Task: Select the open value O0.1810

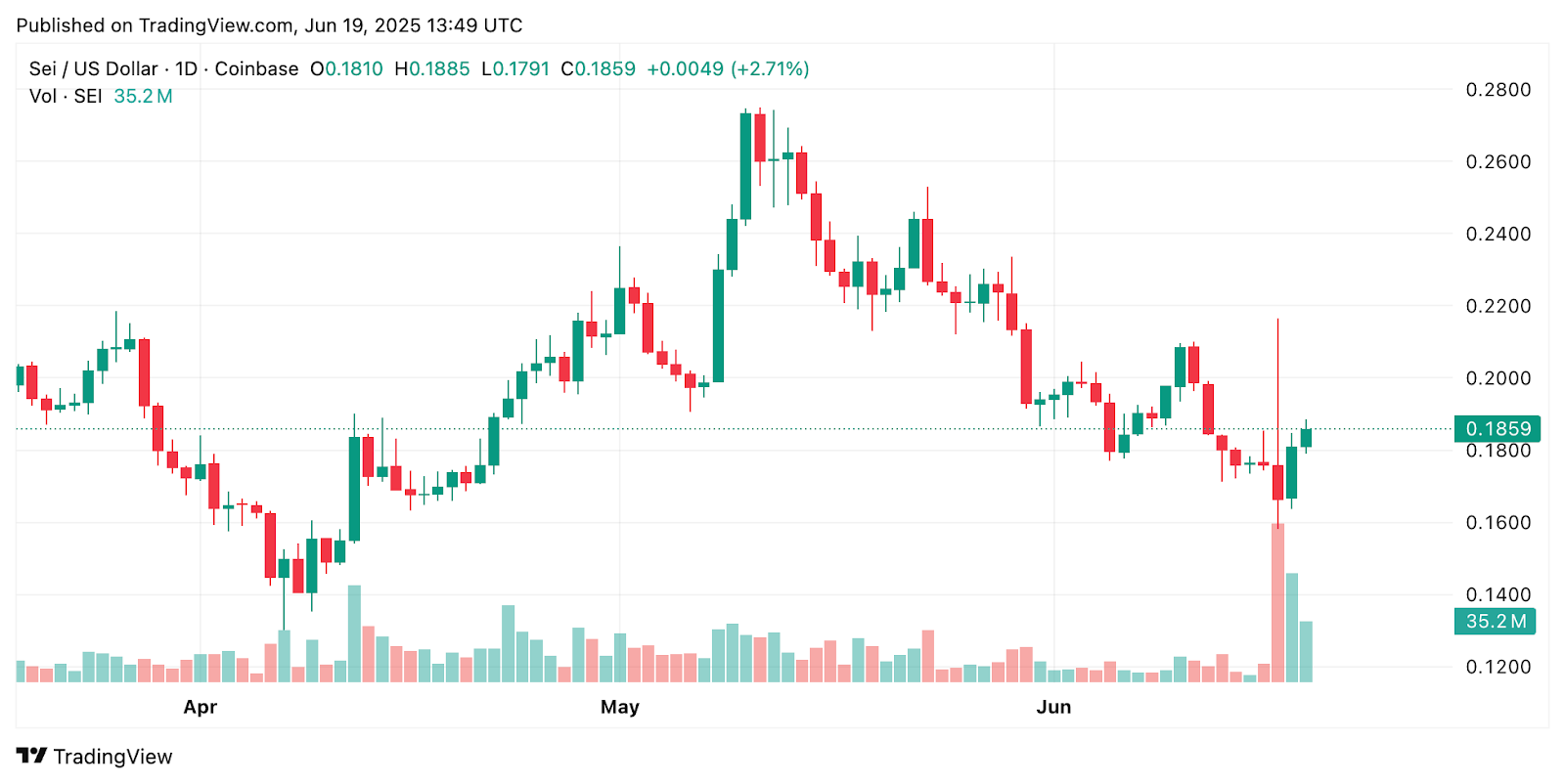Action: coord(346,68)
